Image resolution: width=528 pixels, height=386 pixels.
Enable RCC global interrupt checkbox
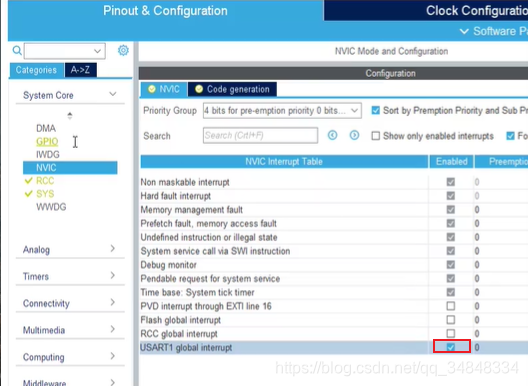451,333
